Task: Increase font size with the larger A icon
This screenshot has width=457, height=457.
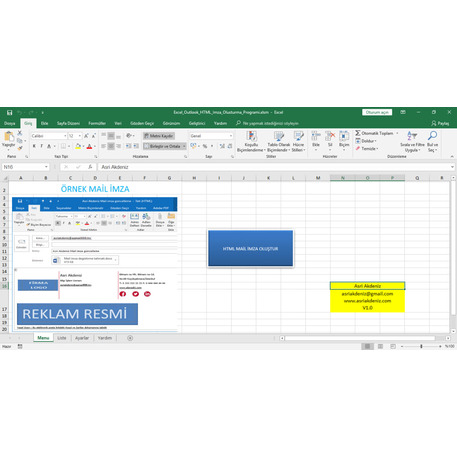Action: coord(86,136)
